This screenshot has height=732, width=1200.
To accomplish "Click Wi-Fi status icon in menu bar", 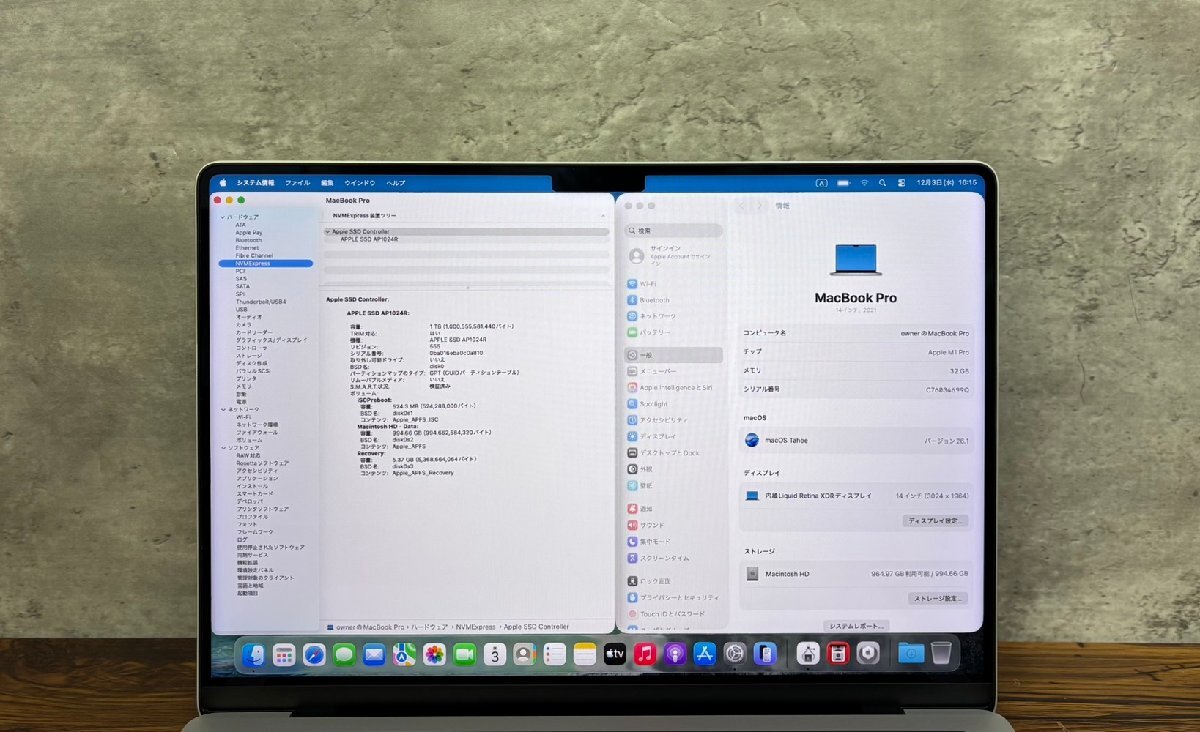I will (x=864, y=183).
